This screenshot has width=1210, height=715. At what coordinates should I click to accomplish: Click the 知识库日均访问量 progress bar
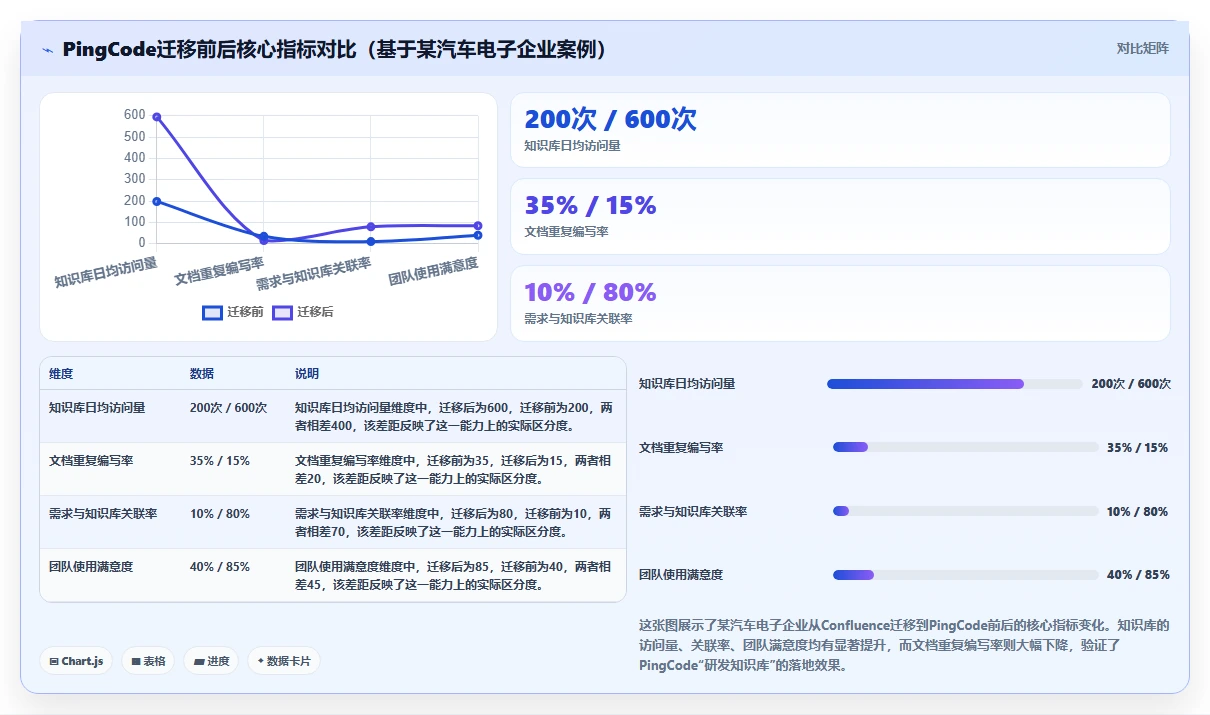[x=955, y=384]
